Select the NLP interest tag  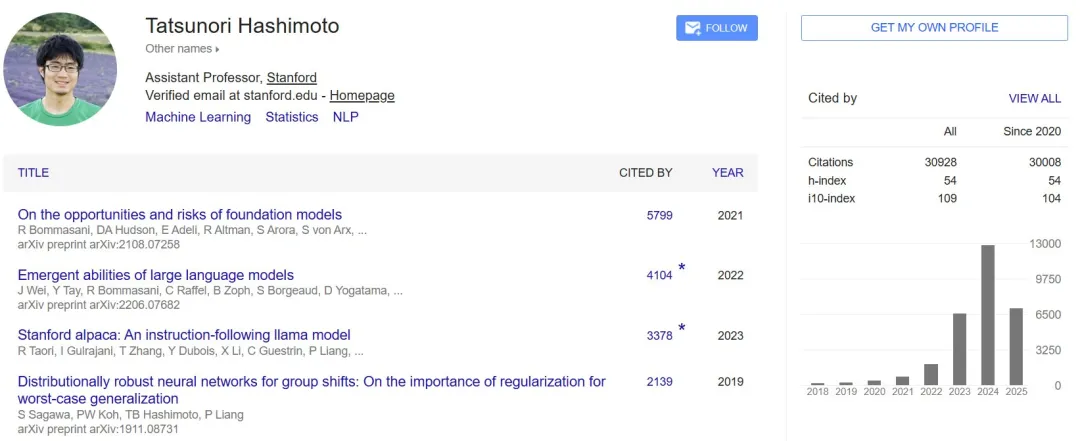coord(346,117)
